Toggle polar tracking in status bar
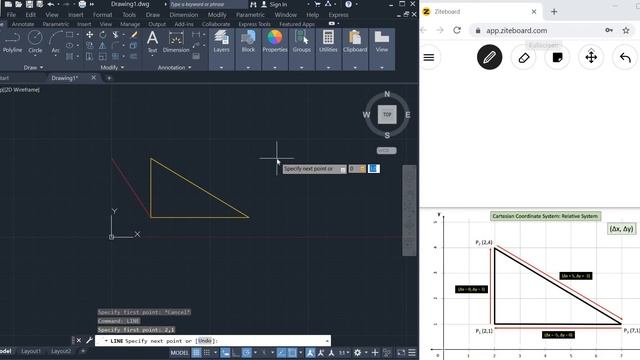The image size is (640, 360). (247, 353)
